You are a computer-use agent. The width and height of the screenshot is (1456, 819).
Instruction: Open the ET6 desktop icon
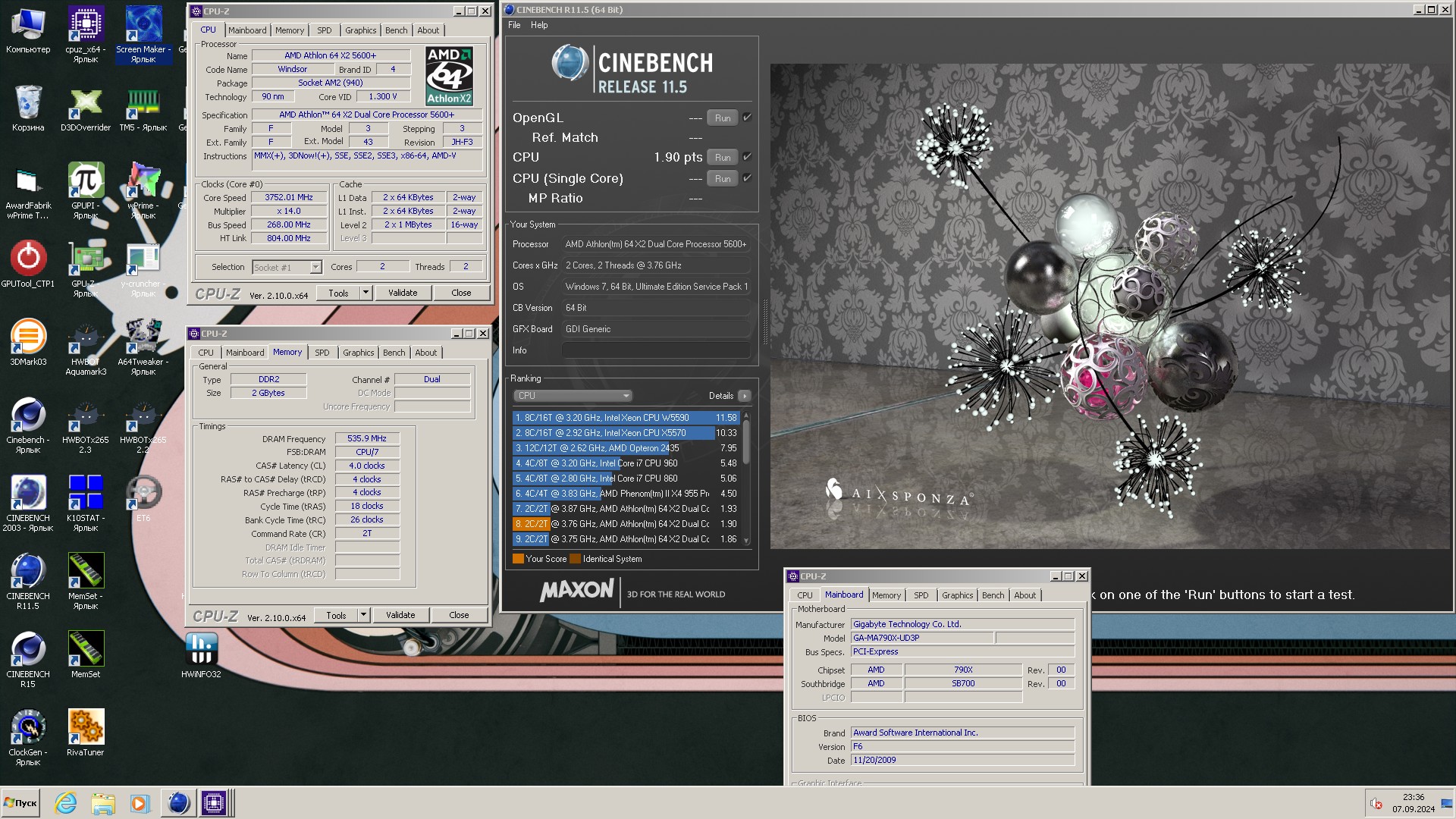143,499
